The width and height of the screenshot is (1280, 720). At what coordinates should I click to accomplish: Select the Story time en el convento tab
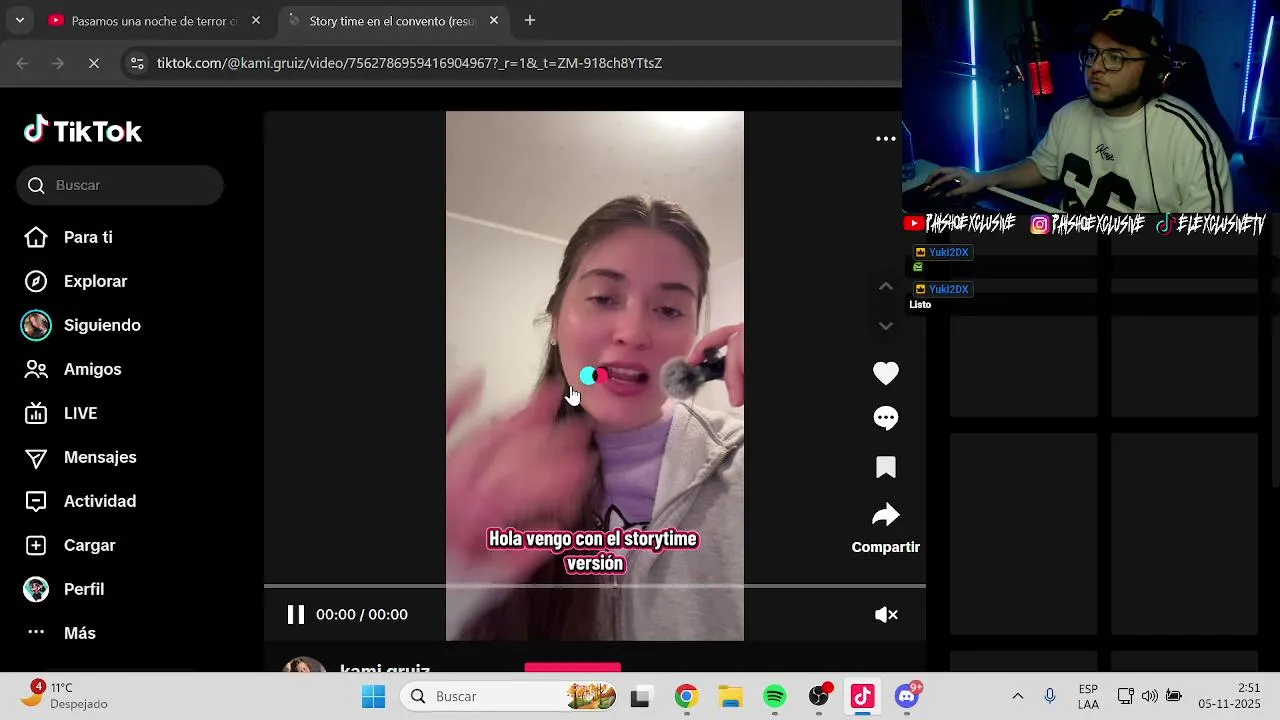(392, 21)
